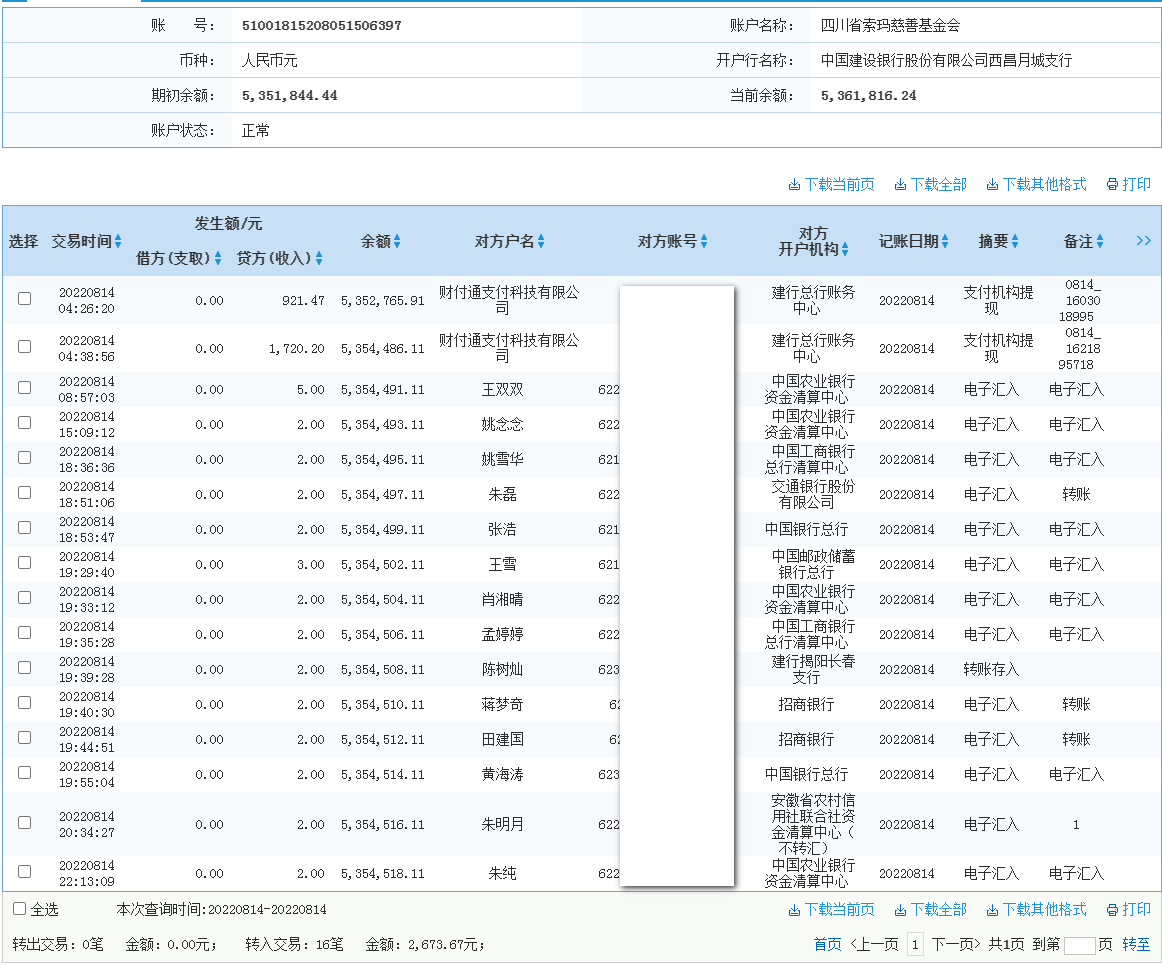1162x965 pixels.
Task: Click the 1,720.20 credit amount cell
Action: pyautogui.click(x=296, y=349)
